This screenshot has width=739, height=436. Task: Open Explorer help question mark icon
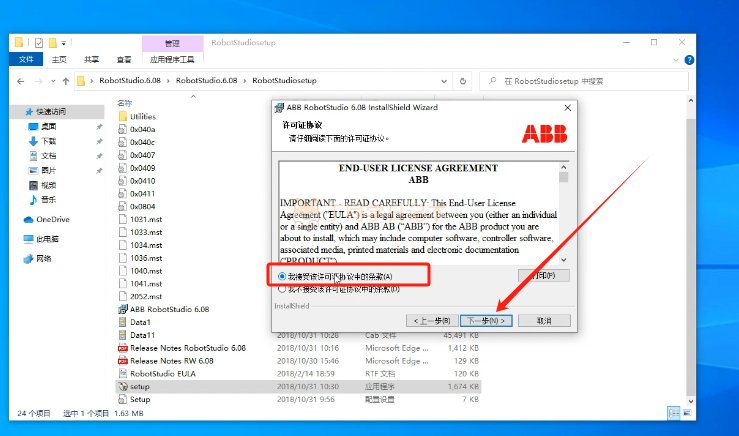point(689,60)
